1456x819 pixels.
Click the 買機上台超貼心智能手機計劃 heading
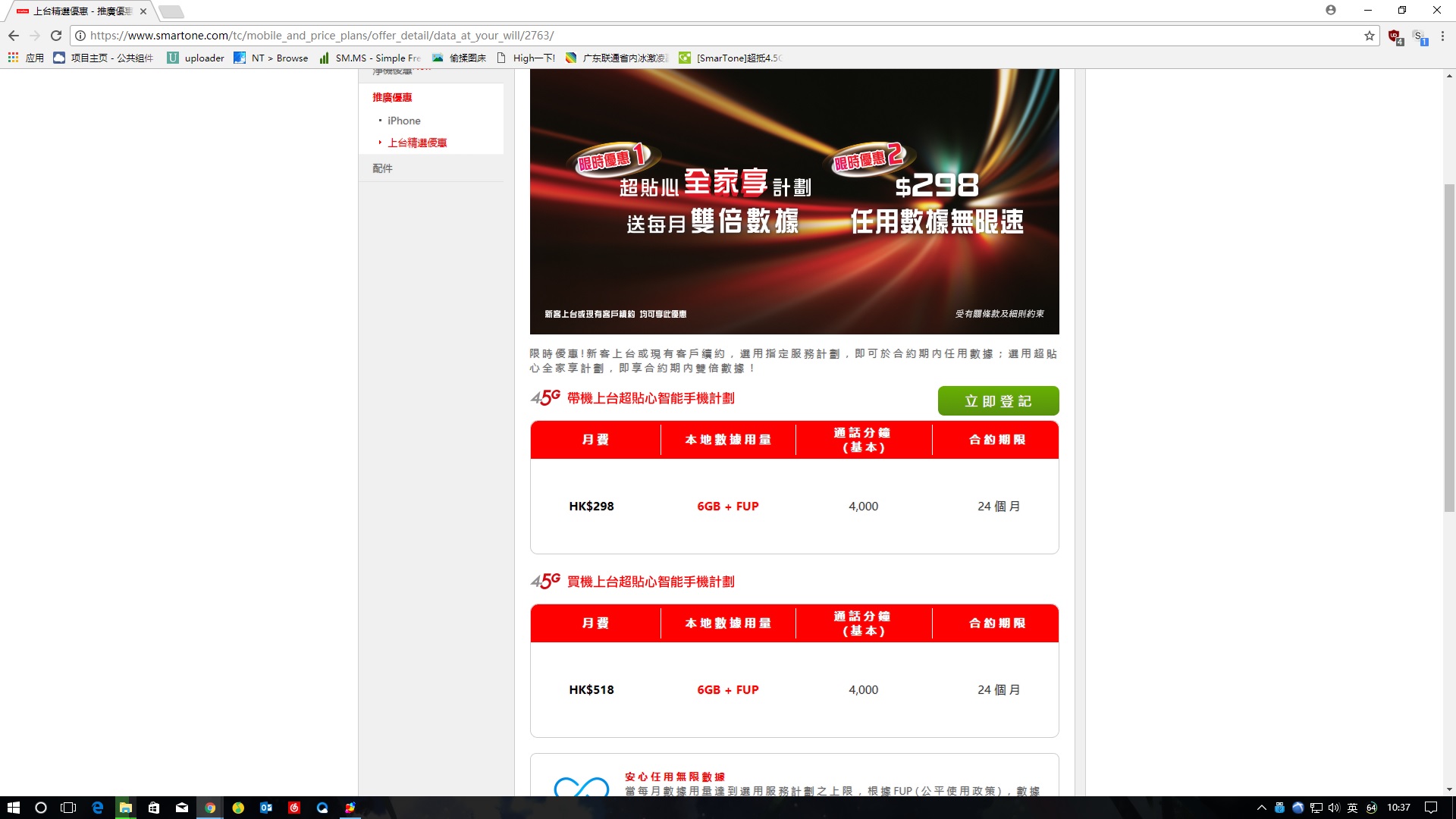point(651,582)
